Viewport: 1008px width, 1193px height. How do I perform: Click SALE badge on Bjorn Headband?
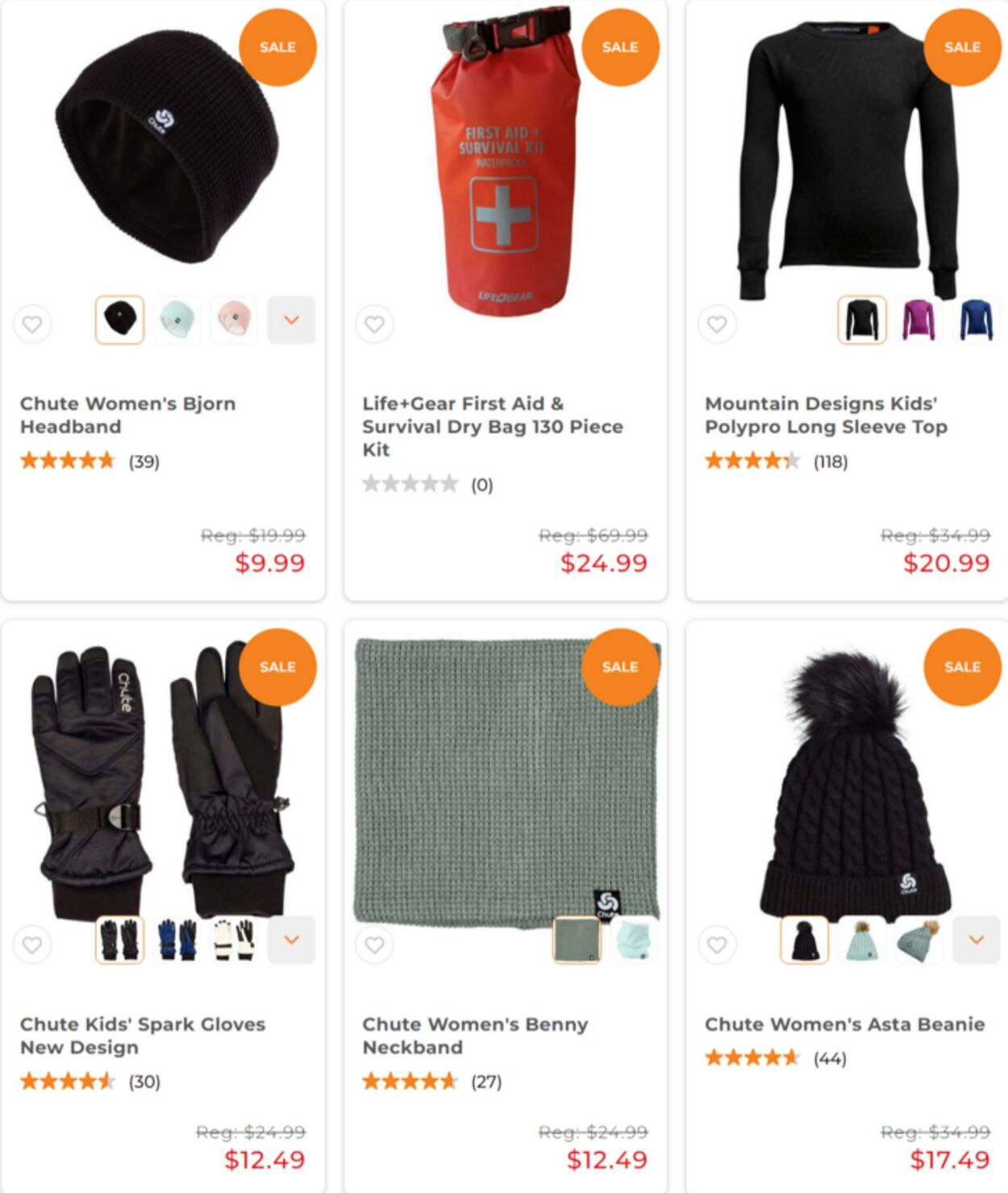click(277, 48)
